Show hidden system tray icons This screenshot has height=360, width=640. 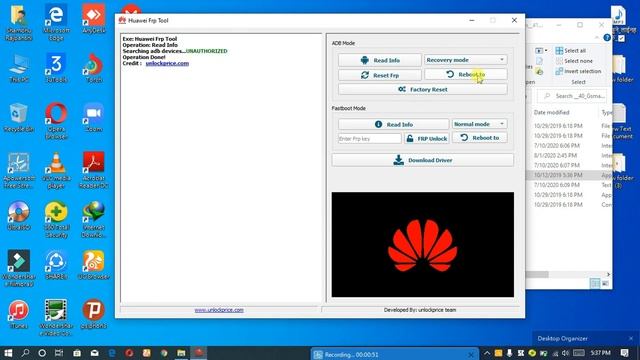click(x=487, y=353)
